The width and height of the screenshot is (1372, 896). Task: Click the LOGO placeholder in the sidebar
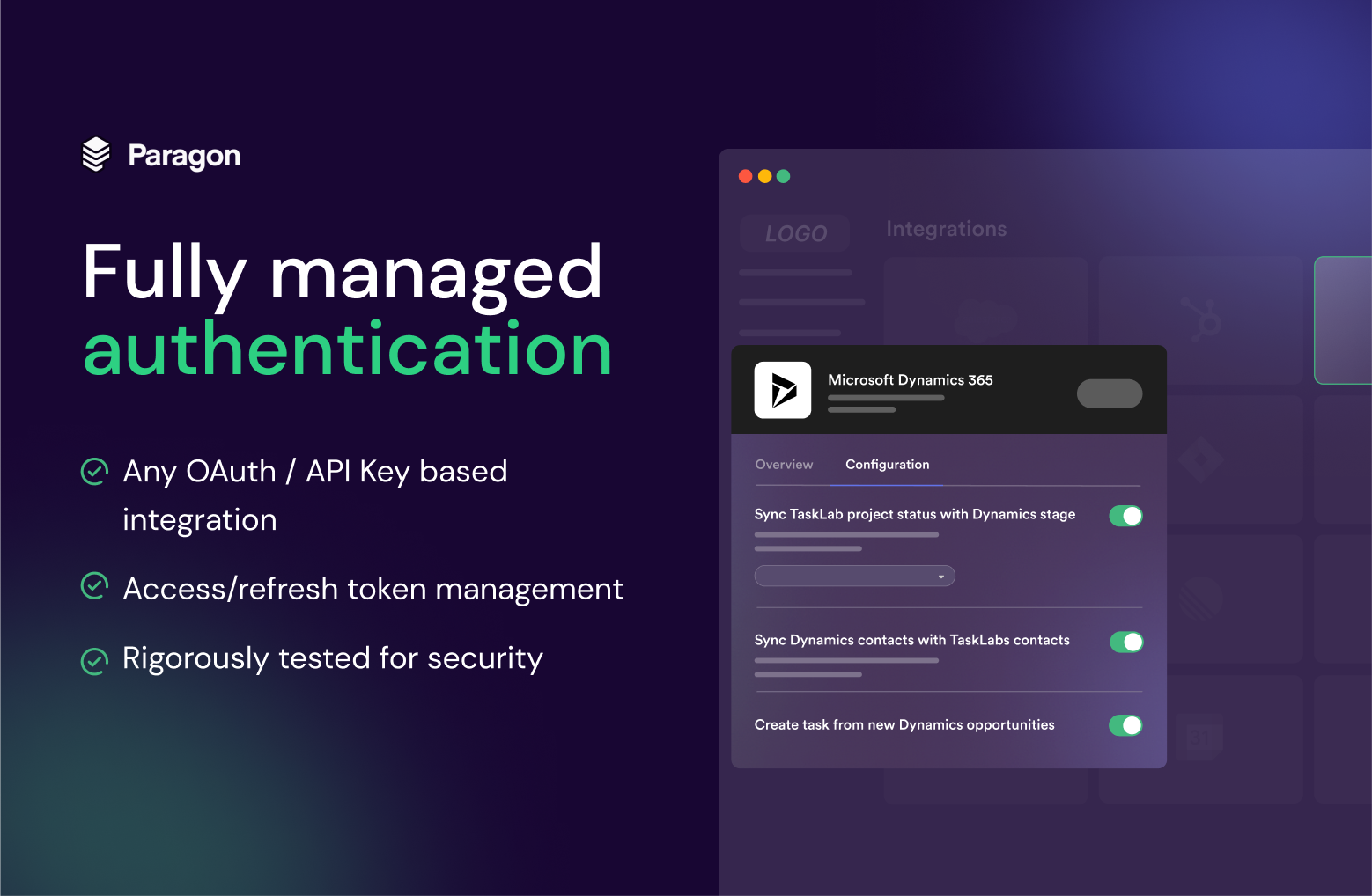tap(794, 232)
